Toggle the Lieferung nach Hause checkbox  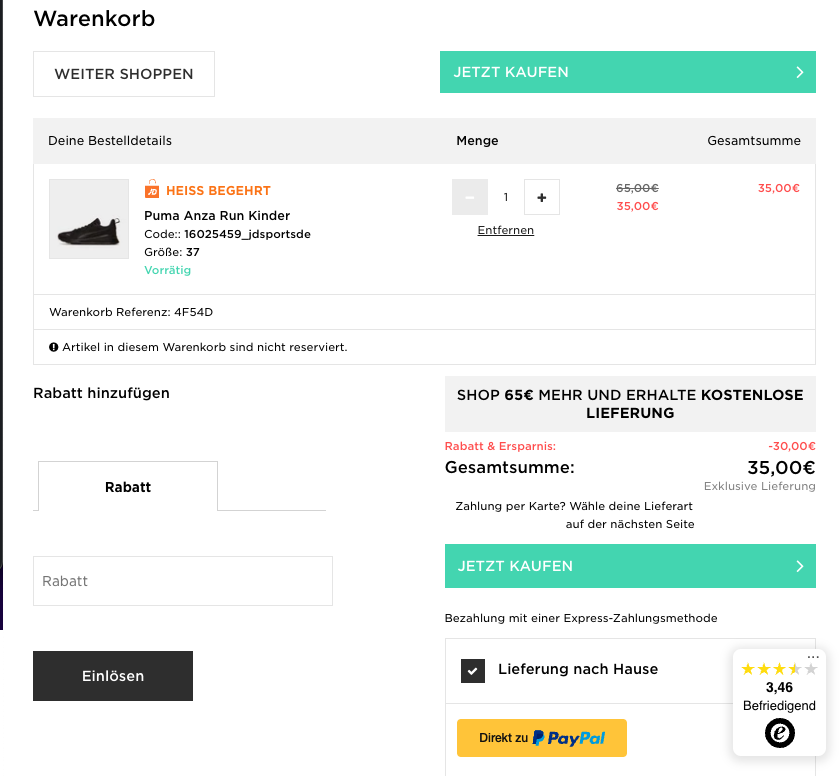pyautogui.click(x=473, y=670)
